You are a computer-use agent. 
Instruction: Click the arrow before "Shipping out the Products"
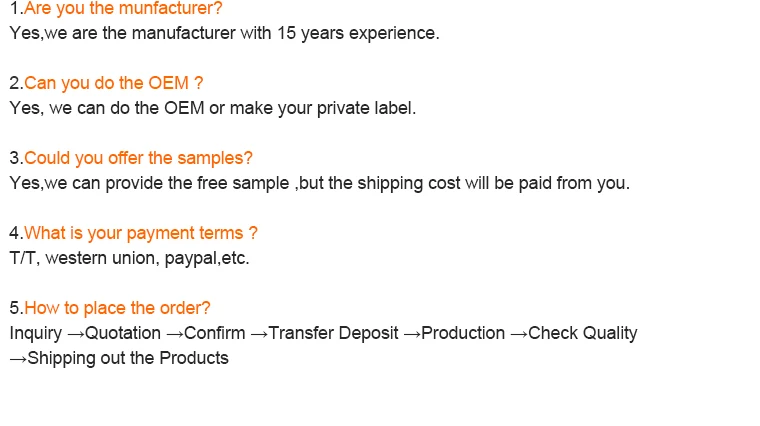(x=18, y=358)
